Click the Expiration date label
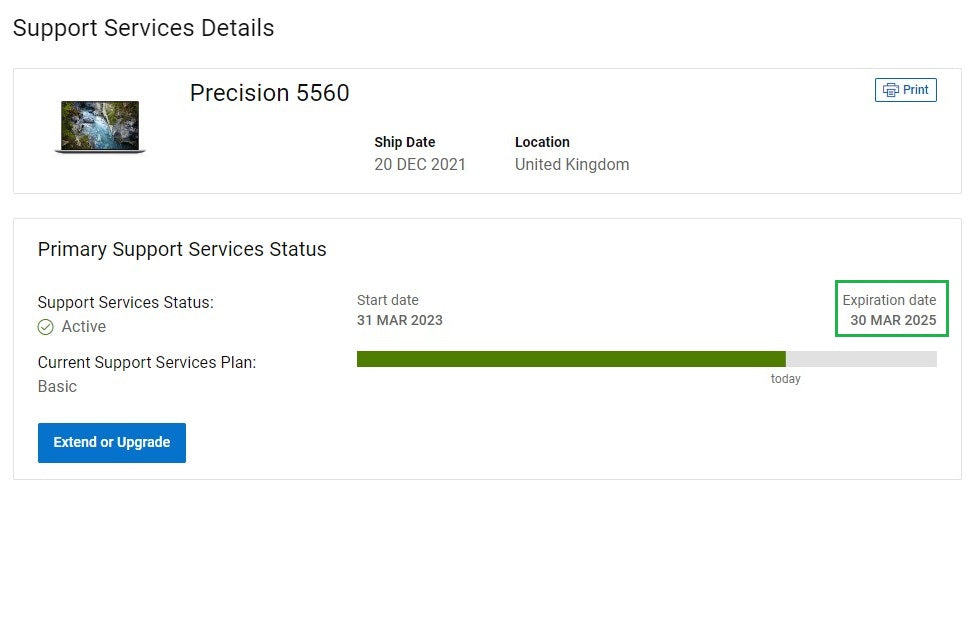 click(x=889, y=300)
